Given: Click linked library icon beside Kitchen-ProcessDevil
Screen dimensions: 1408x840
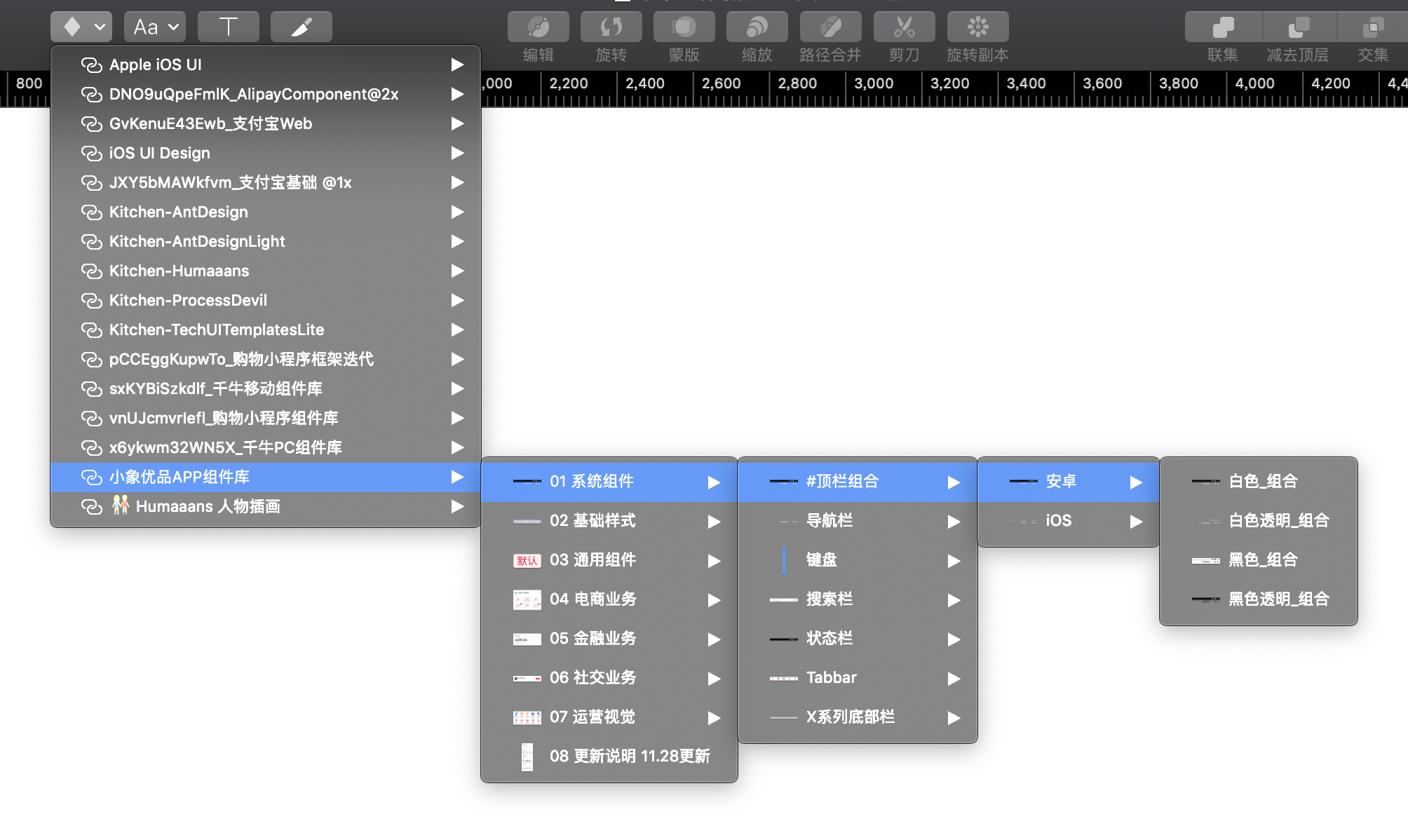Looking at the screenshot, I should point(92,300).
